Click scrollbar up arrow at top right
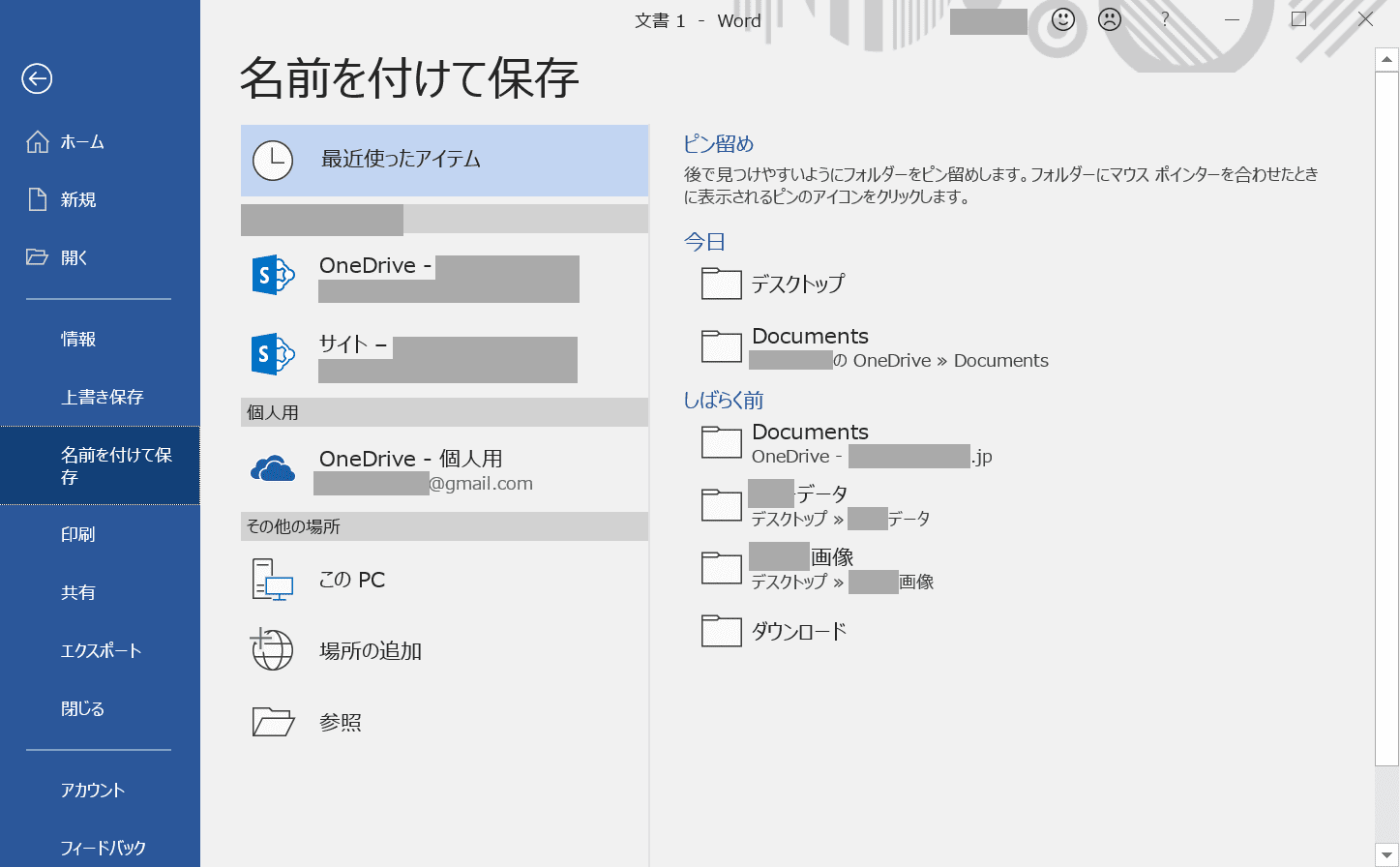Image resolution: width=1400 pixels, height=867 pixels. [x=1386, y=59]
